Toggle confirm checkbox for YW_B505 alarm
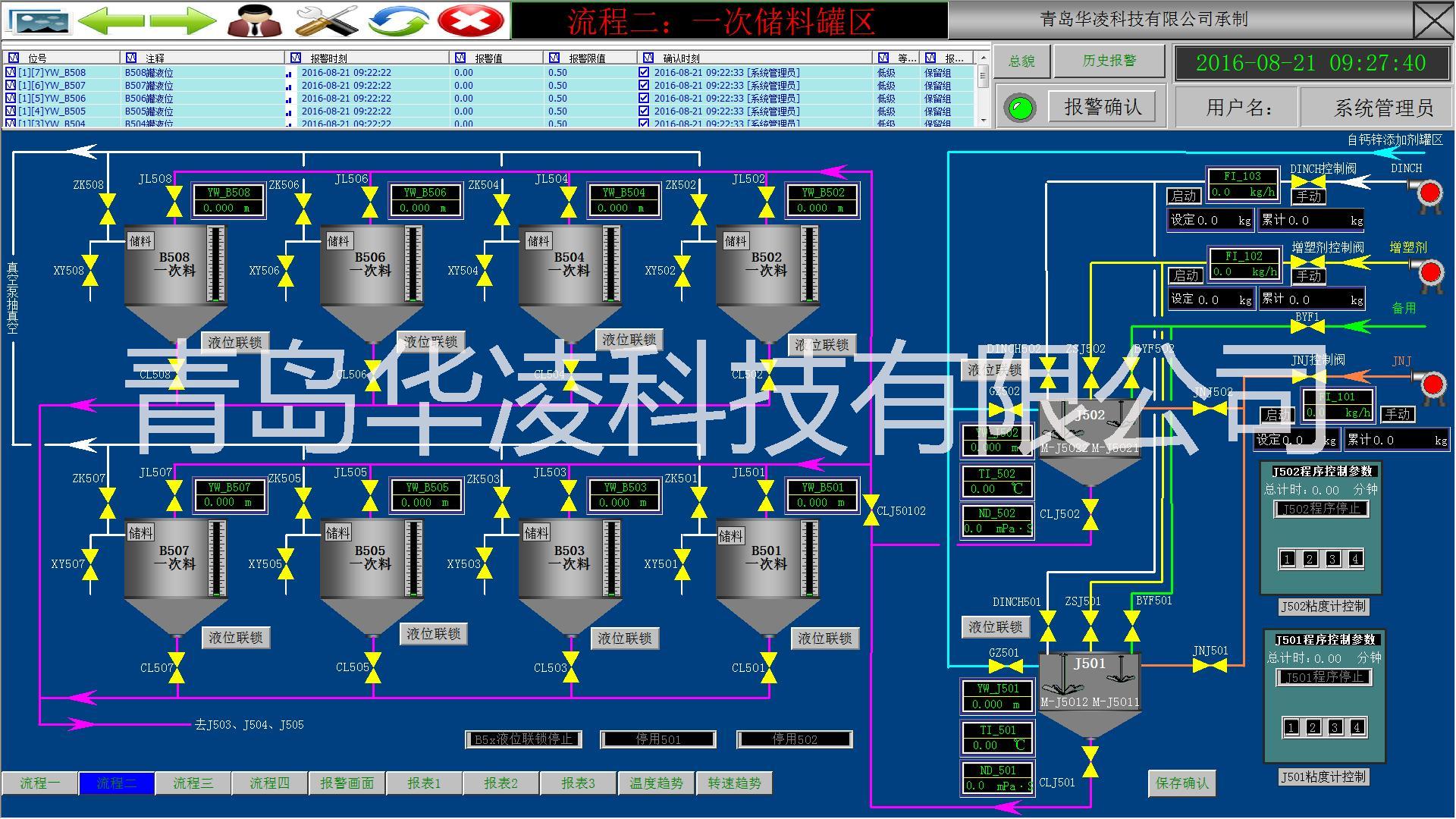 pos(644,111)
